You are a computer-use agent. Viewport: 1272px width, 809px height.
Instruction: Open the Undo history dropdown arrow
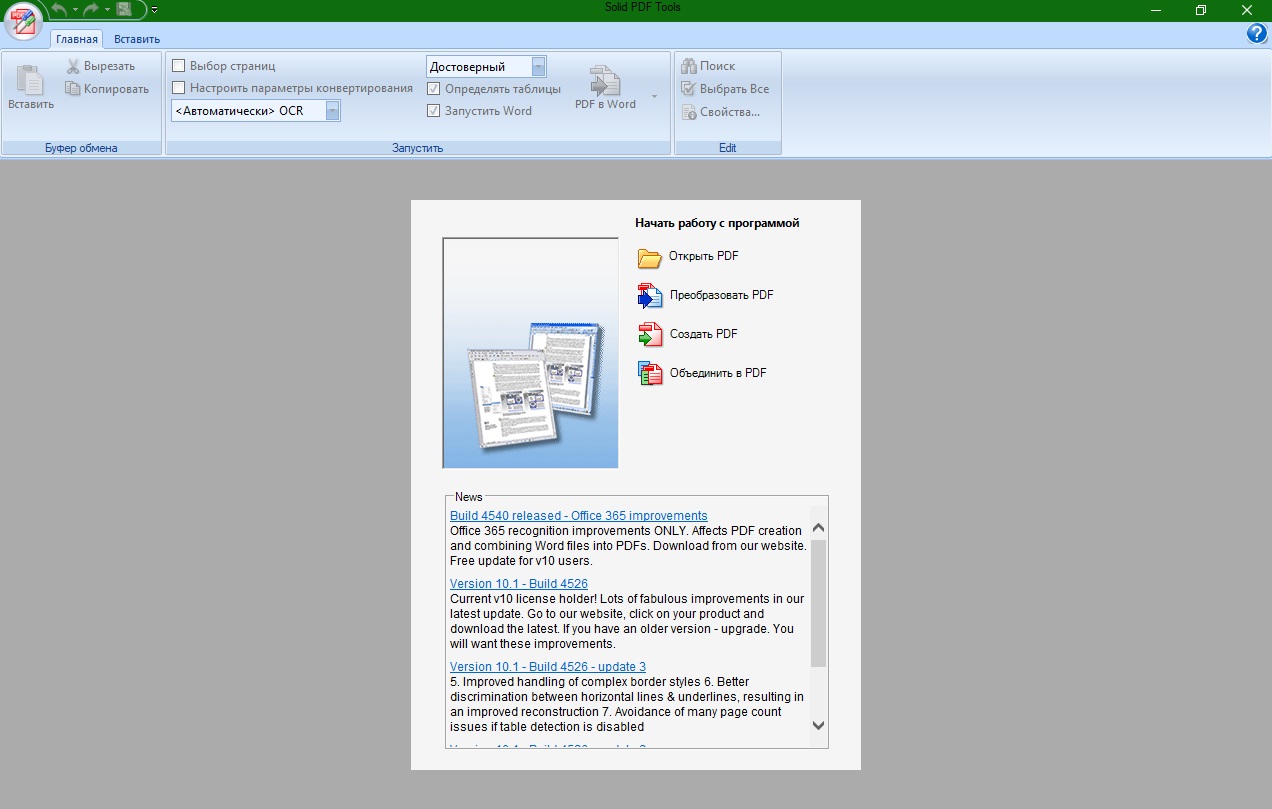tap(75, 10)
